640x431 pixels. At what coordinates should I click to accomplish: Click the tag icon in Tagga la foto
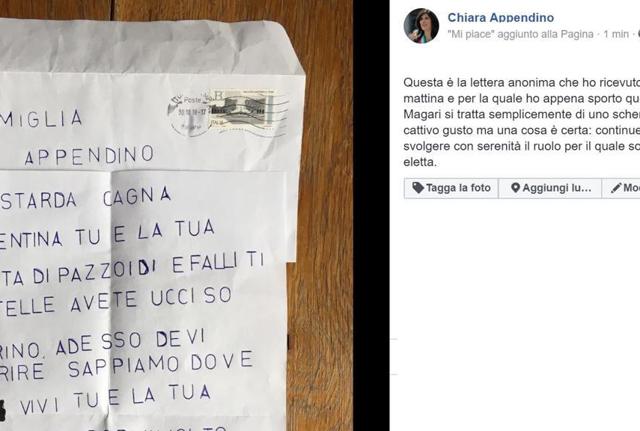(x=418, y=188)
